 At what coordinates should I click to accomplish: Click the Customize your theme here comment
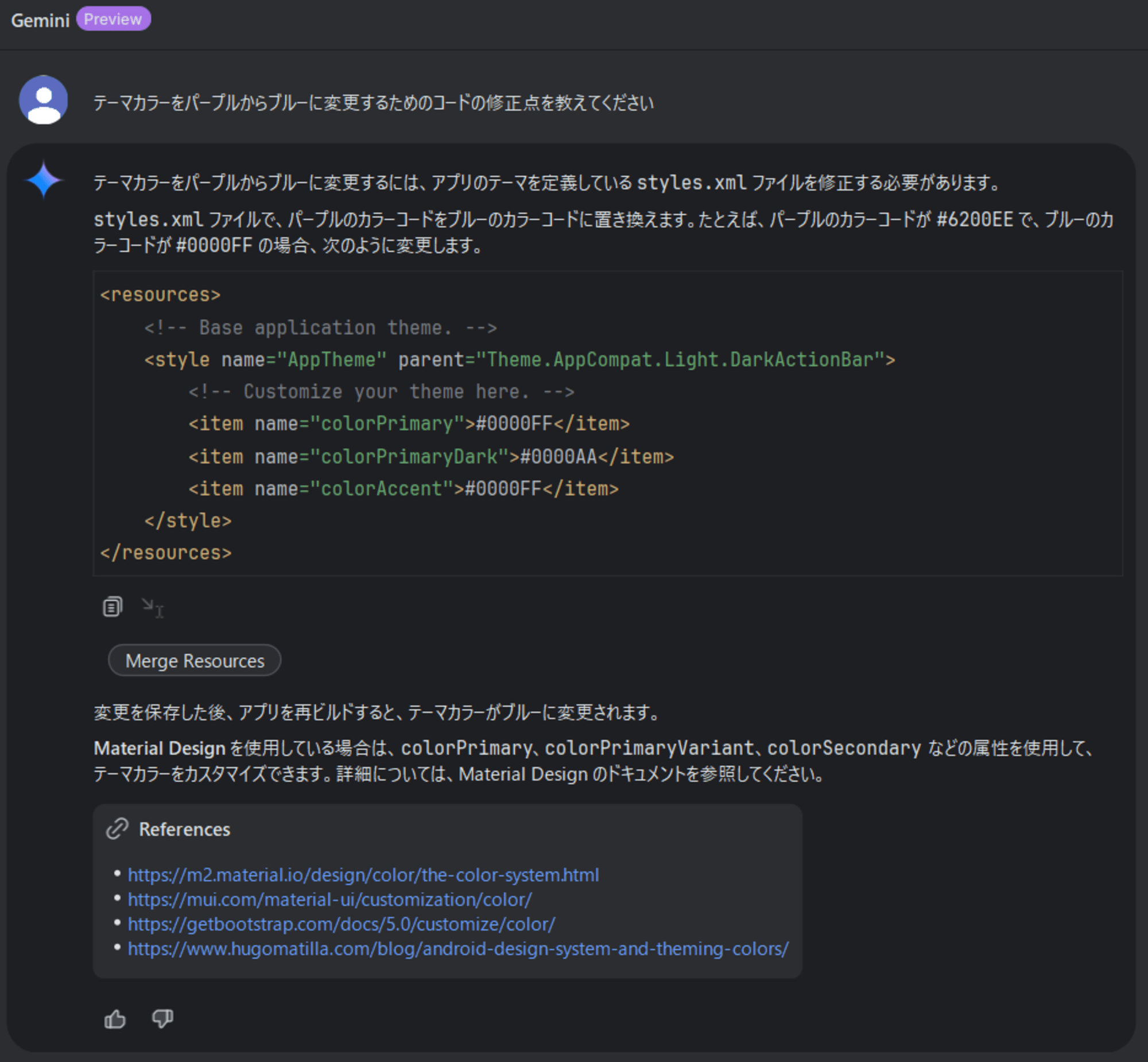382,392
